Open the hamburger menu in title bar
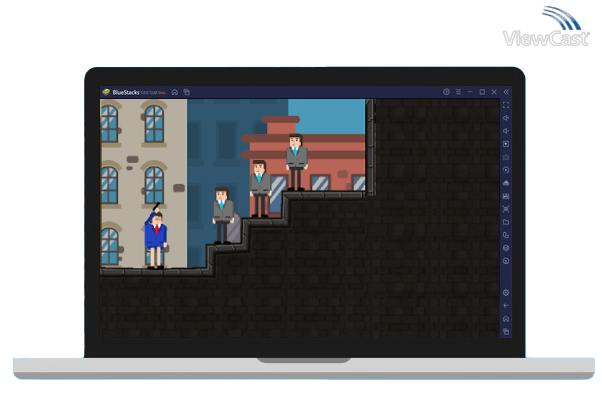The height and width of the screenshot is (414, 602). click(458, 92)
